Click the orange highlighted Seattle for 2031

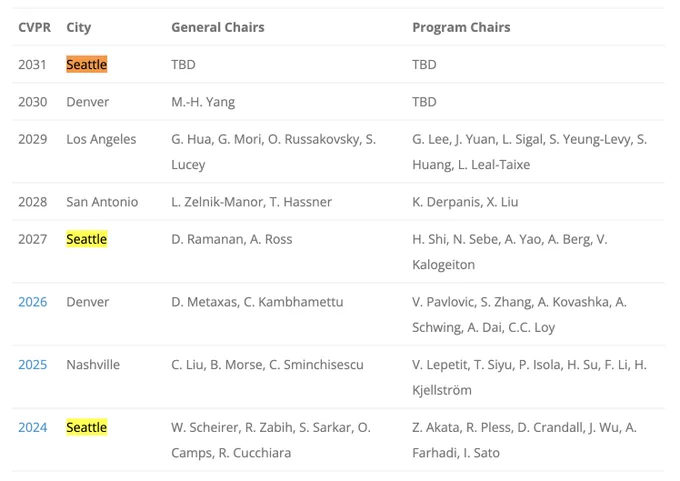point(87,65)
